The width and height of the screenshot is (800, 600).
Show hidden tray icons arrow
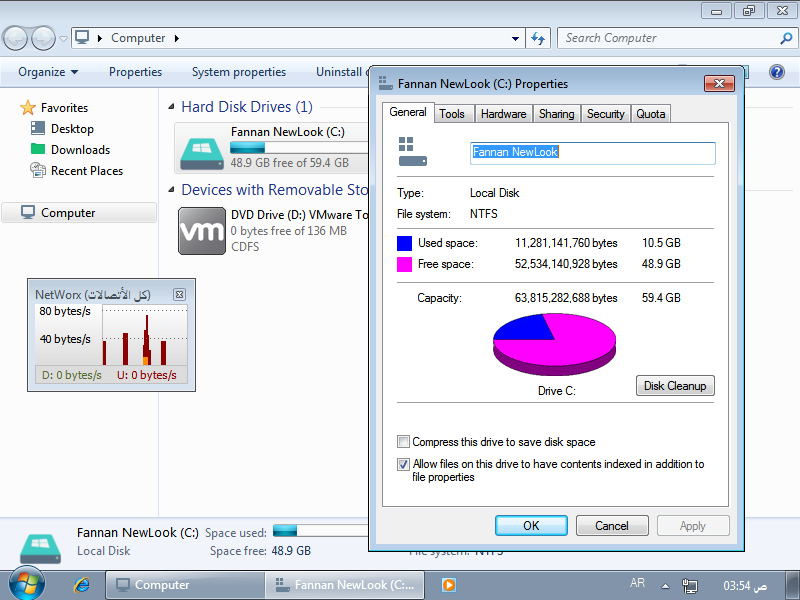point(665,586)
